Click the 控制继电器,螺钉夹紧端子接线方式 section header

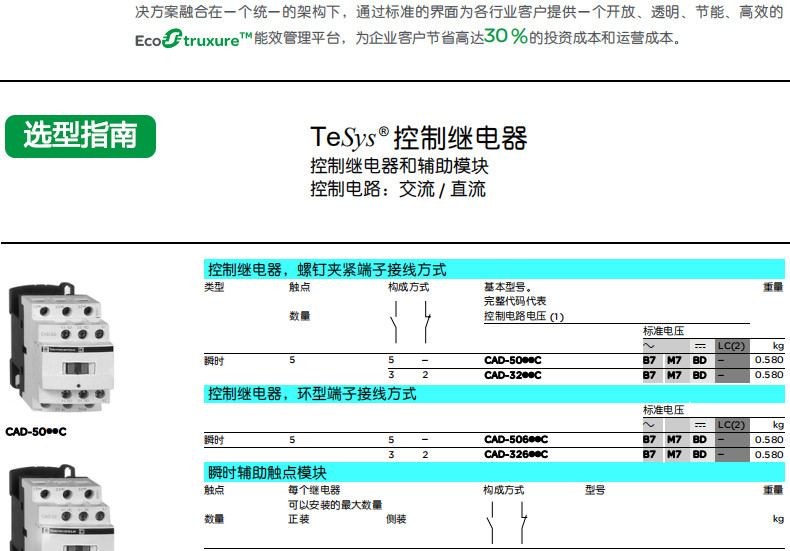(494, 269)
